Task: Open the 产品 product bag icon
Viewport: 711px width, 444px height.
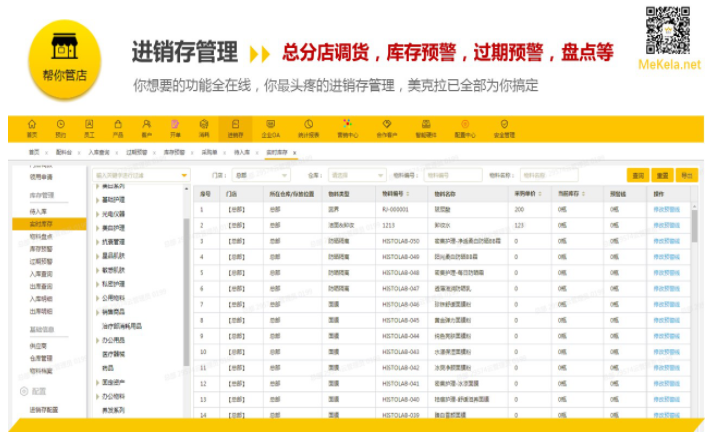Action: (x=118, y=124)
